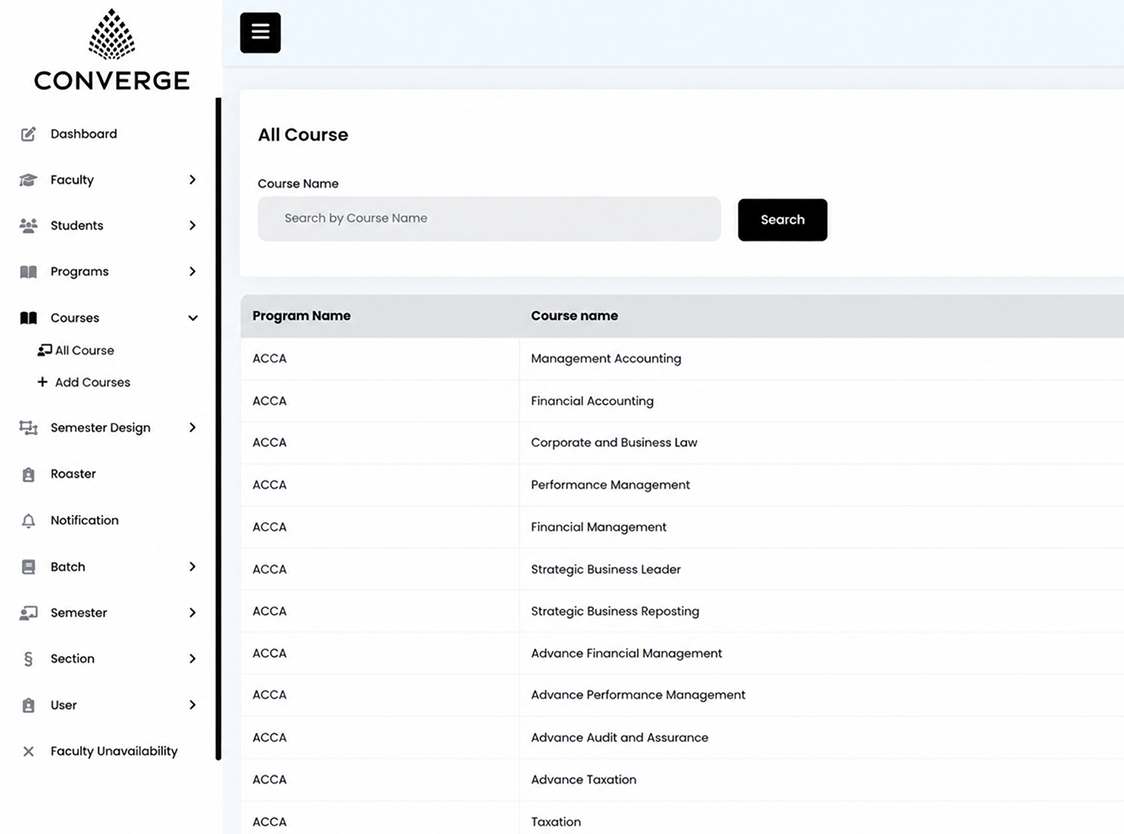Select the Advance Financial Management row
The image size is (1124, 834).
pyautogui.click(x=682, y=653)
